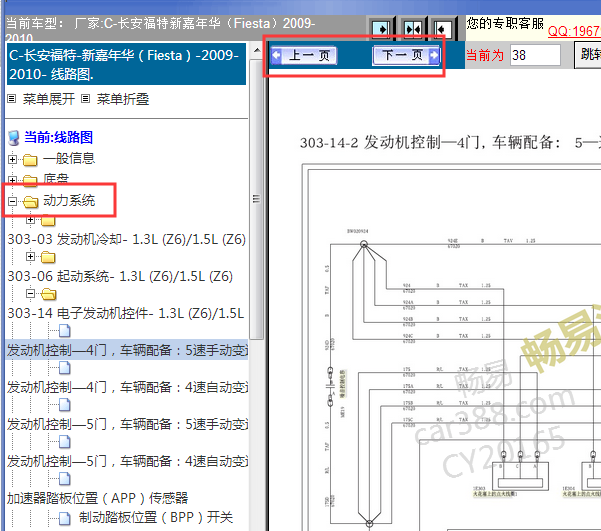This screenshot has width=601, height=531.
Task: Click the 当前:线路图 computer icon
Action: (14, 138)
